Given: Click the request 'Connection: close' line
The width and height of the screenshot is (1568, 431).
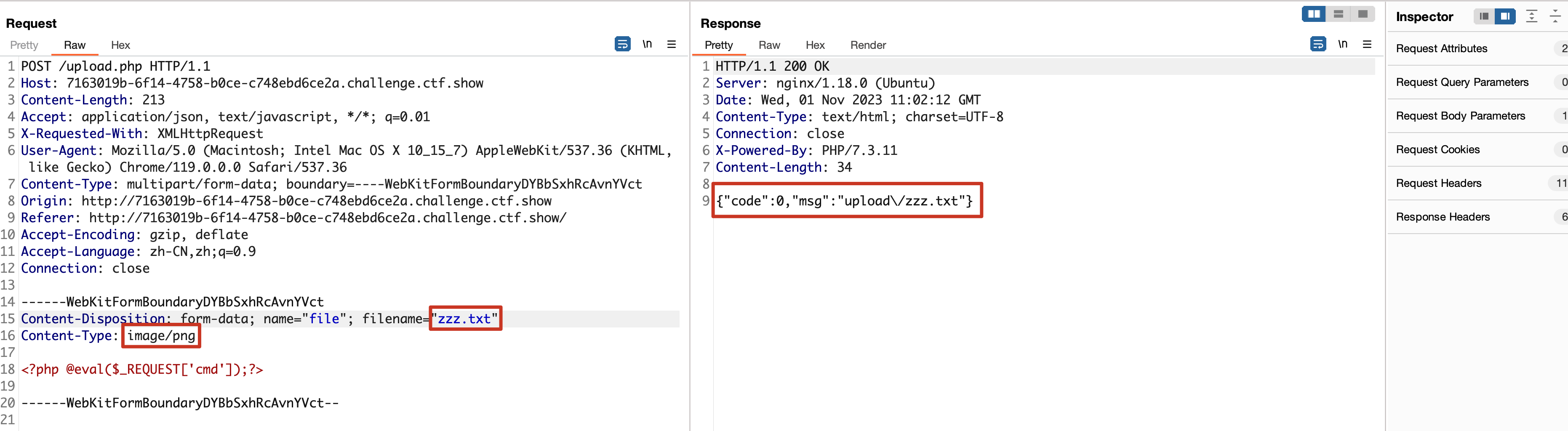Looking at the screenshot, I should point(85,268).
